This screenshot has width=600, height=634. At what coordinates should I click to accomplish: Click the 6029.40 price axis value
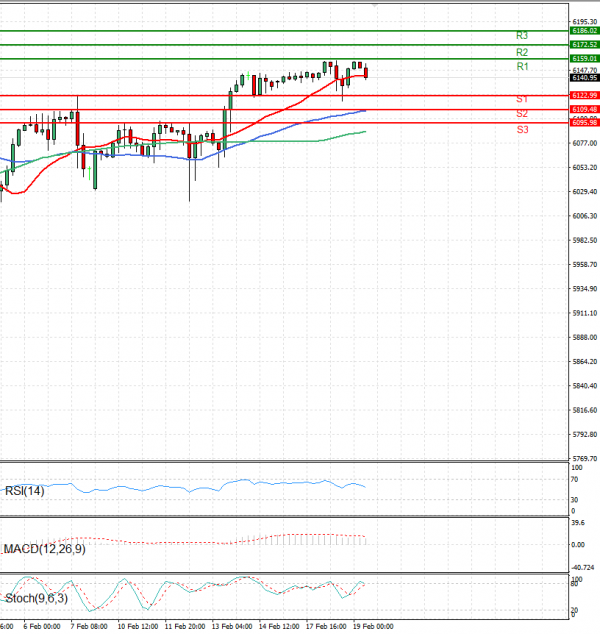tap(585, 192)
